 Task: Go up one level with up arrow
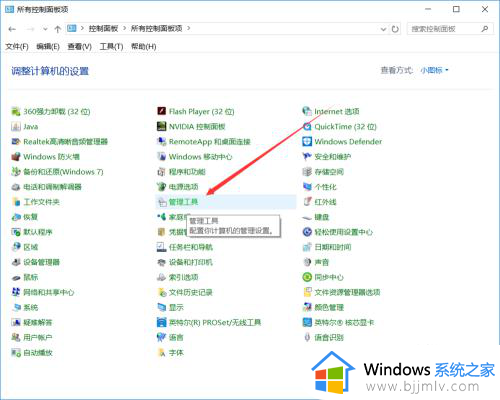point(58,29)
